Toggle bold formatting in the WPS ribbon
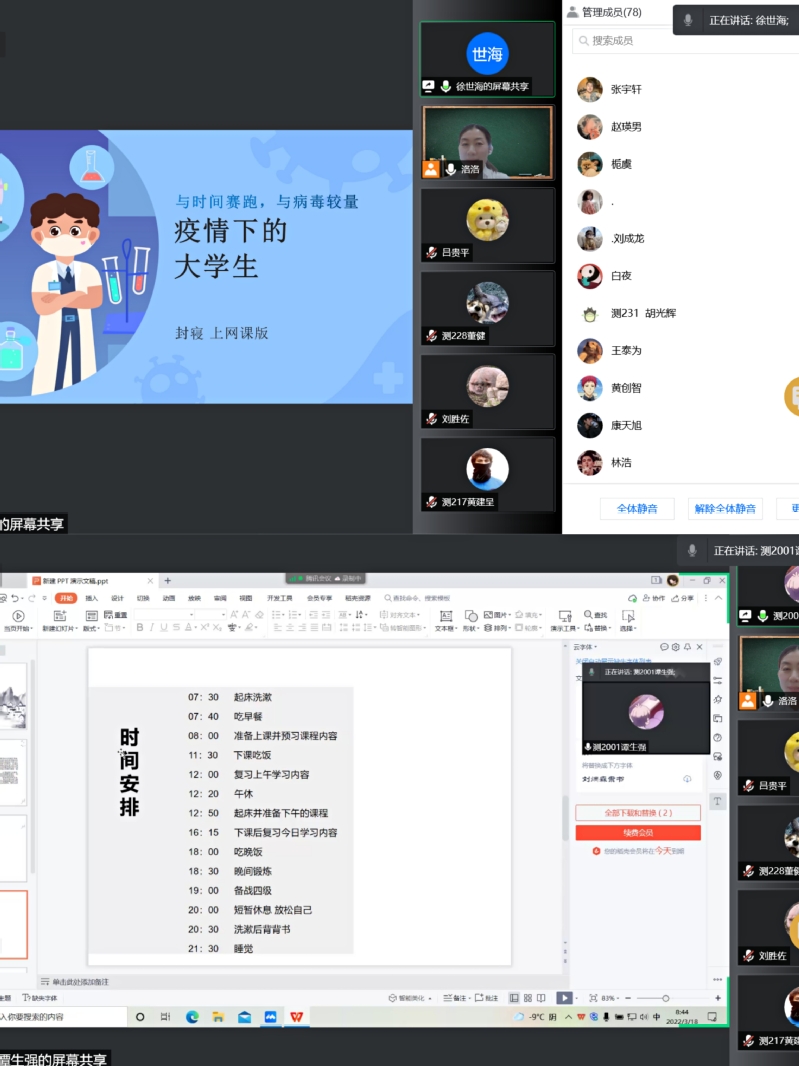The width and height of the screenshot is (799, 1066). point(140,628)
